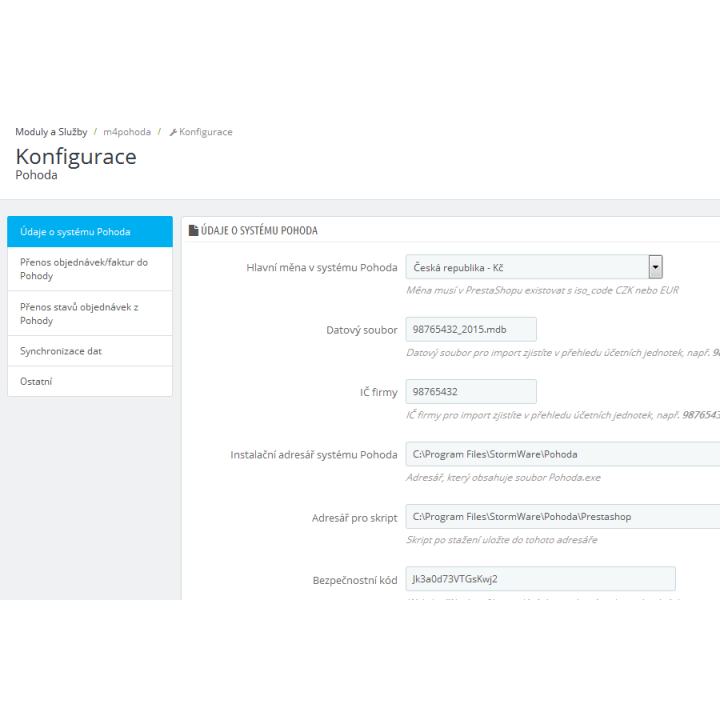Screen dimensions: 720x720
Task: Focus the Bezpečnostní kód input field
Action: coord(540,579)
